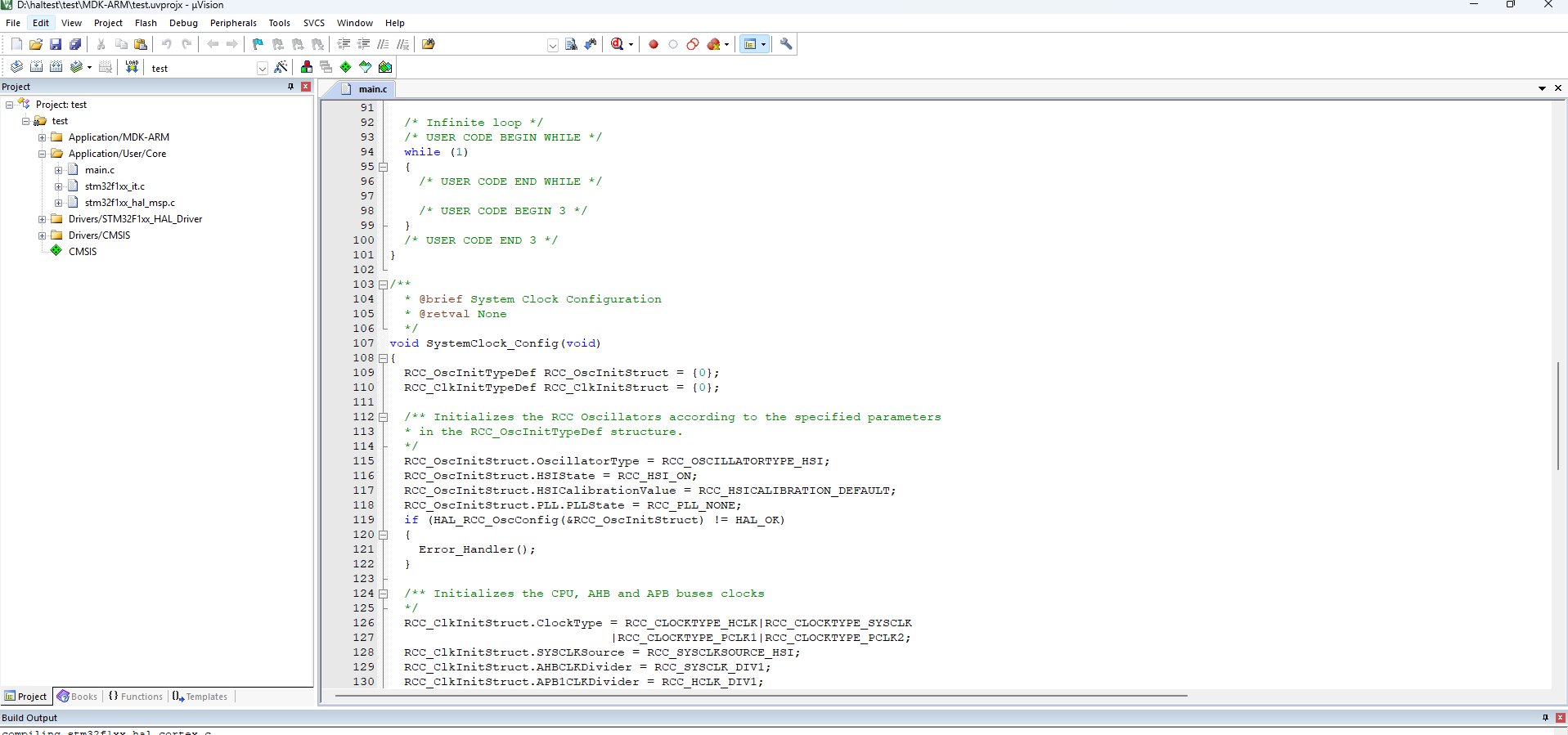This screenshot has height=735, width=1568.
Task: Open Manage Run-Time Environment green diamond
Action: (x=346, y=67)
